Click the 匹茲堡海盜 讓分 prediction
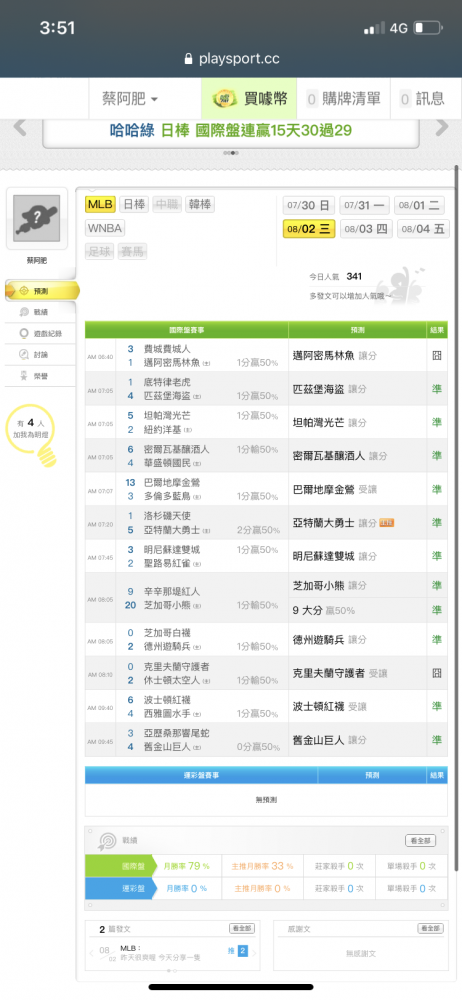Viewport: 462px width, 1000px height. pos(330,389)
